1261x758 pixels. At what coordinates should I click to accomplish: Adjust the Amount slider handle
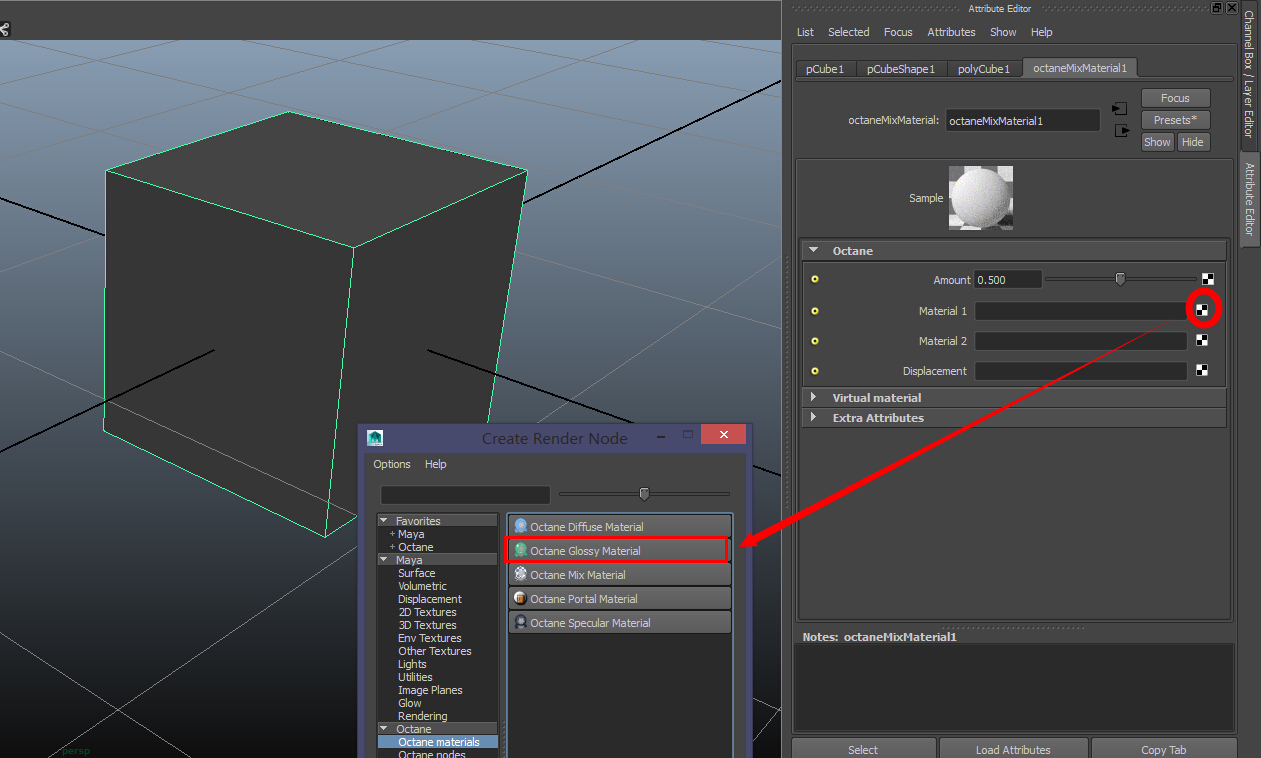click(x=1120, y=279)
